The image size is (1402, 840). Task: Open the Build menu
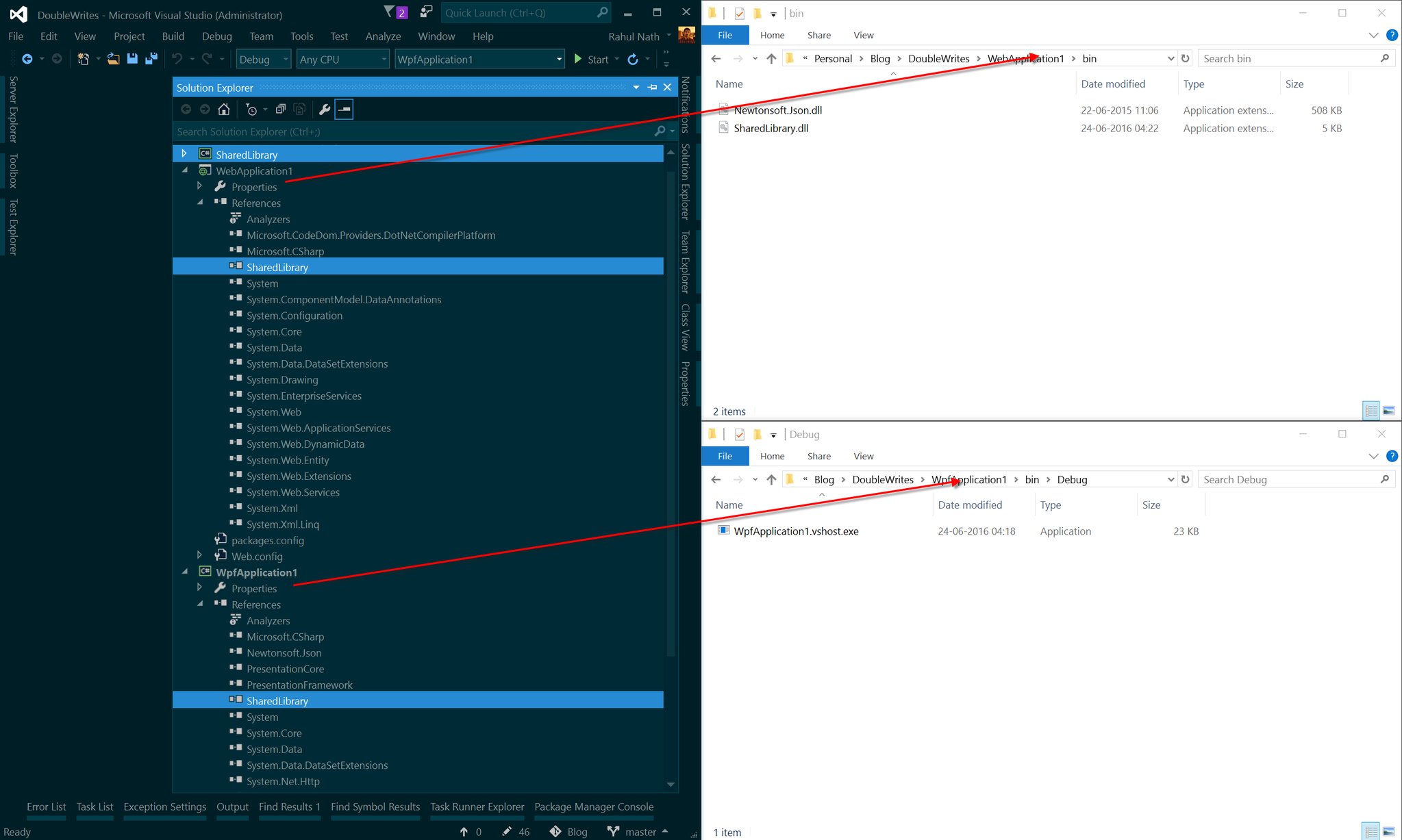[x=173, y=36]
